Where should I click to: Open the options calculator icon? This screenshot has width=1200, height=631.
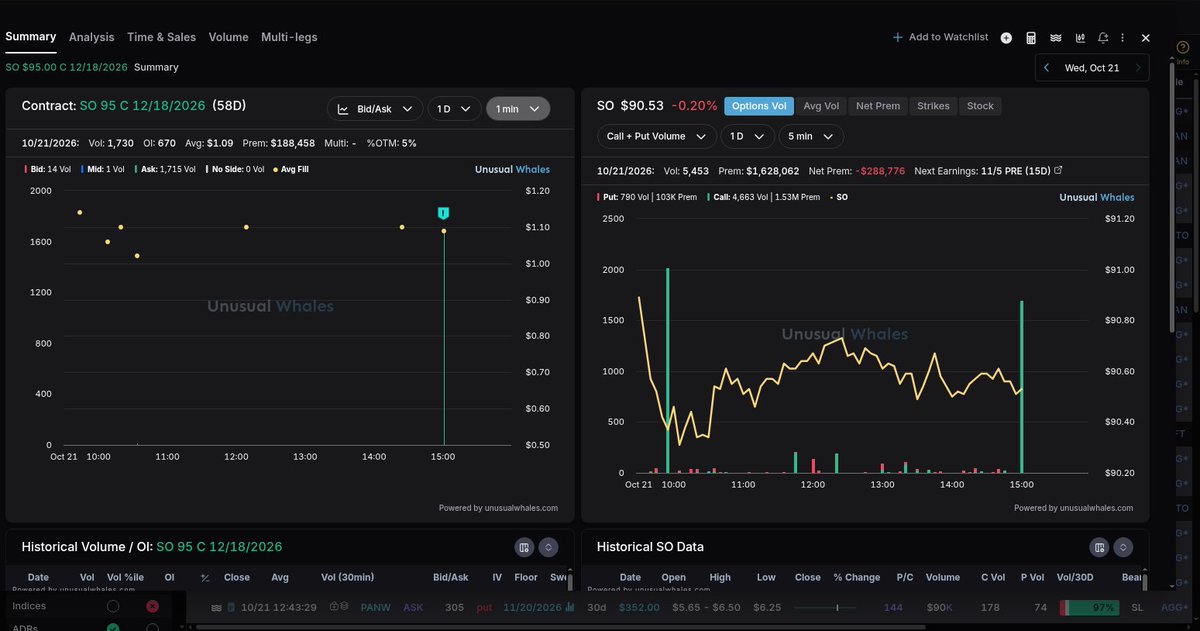click(x=1031, y=38)
